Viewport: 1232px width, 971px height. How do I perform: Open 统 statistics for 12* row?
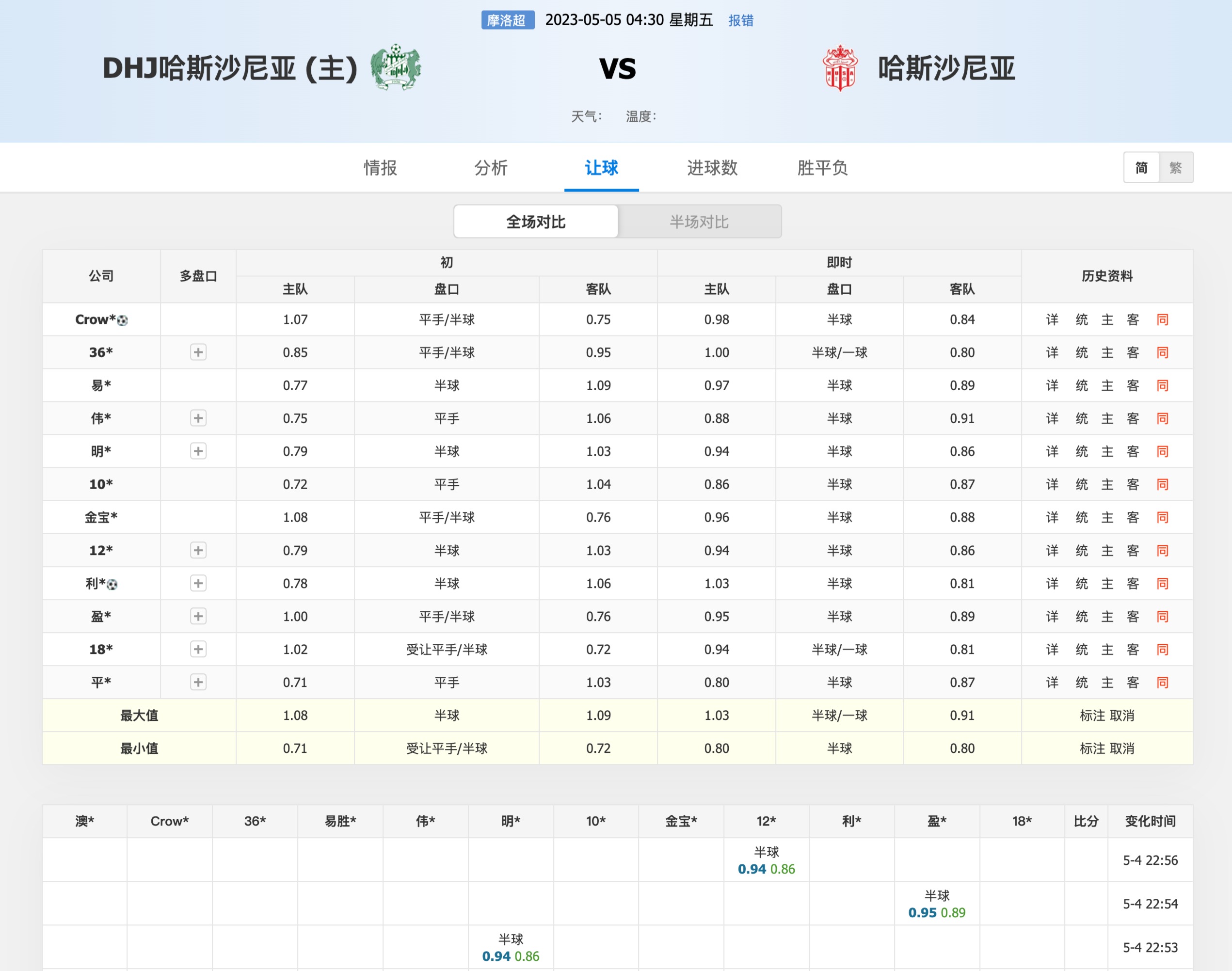click(x=1081, y=550)
